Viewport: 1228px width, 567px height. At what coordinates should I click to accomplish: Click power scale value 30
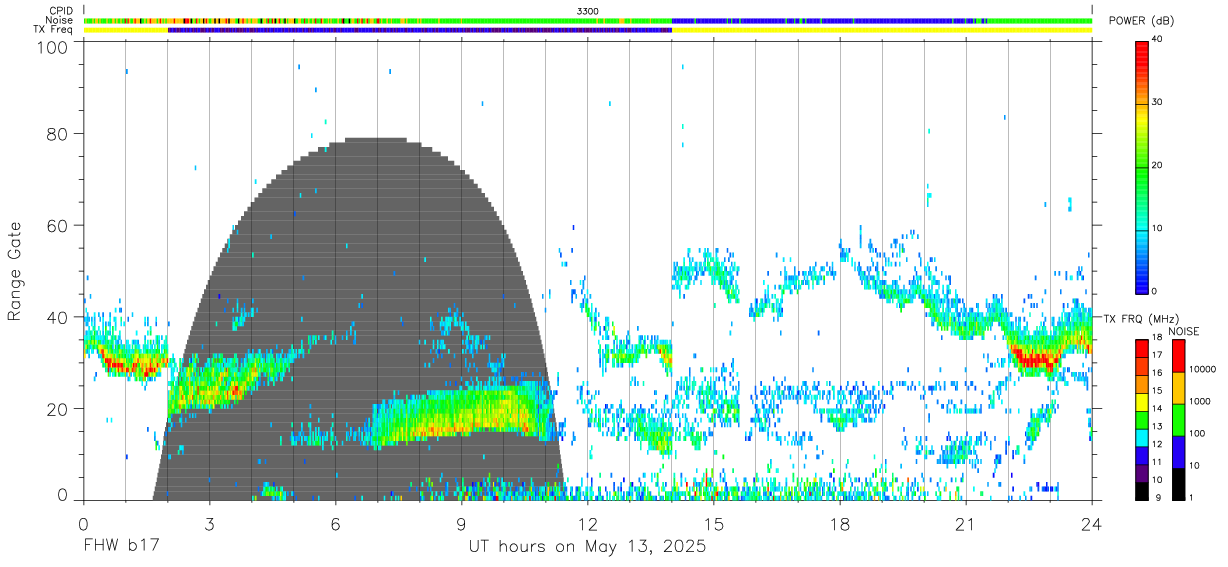[1158, 103]
